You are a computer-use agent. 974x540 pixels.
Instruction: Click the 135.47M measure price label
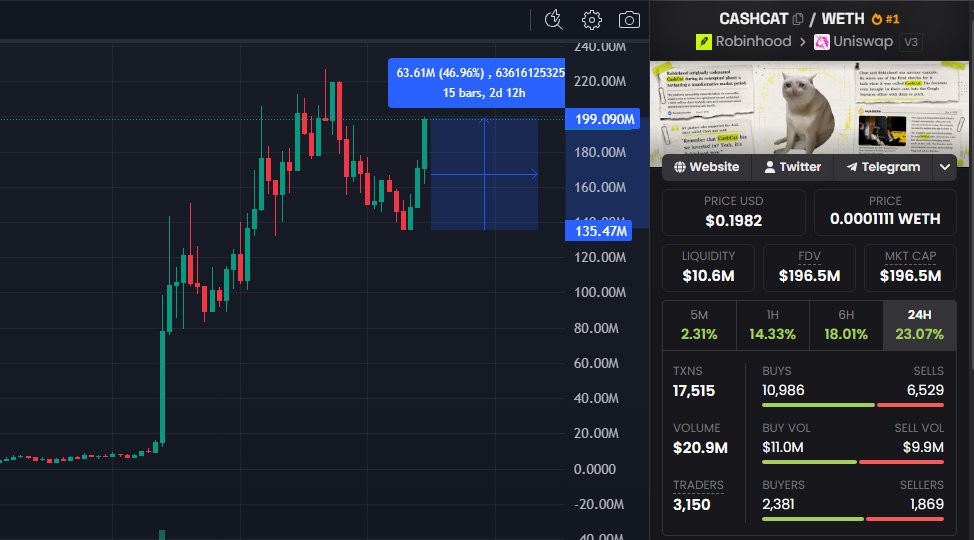point(598,231)
